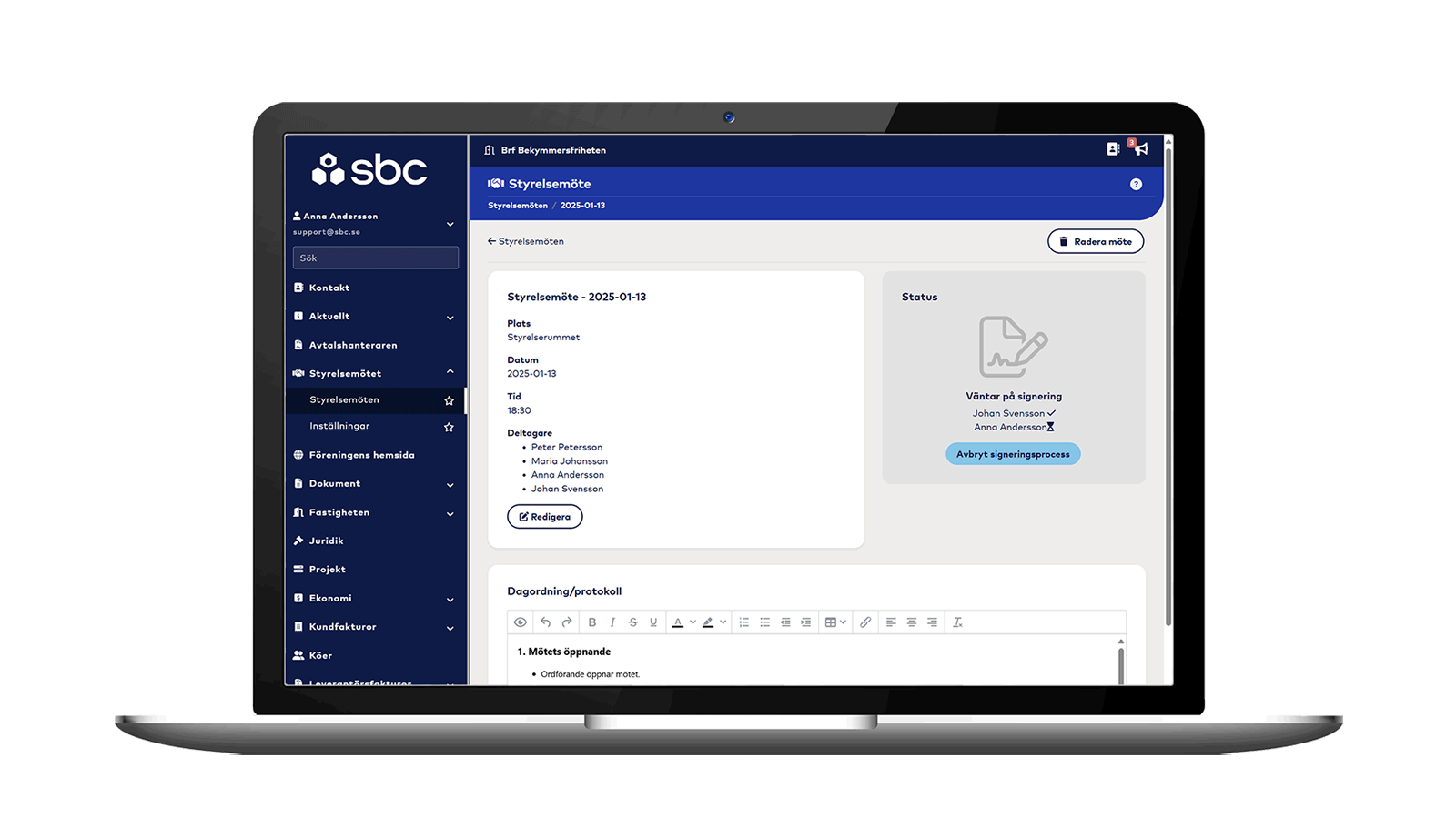Open Inställningar under Styrelsemötet
1456x839 pixels.
point(339,426)
